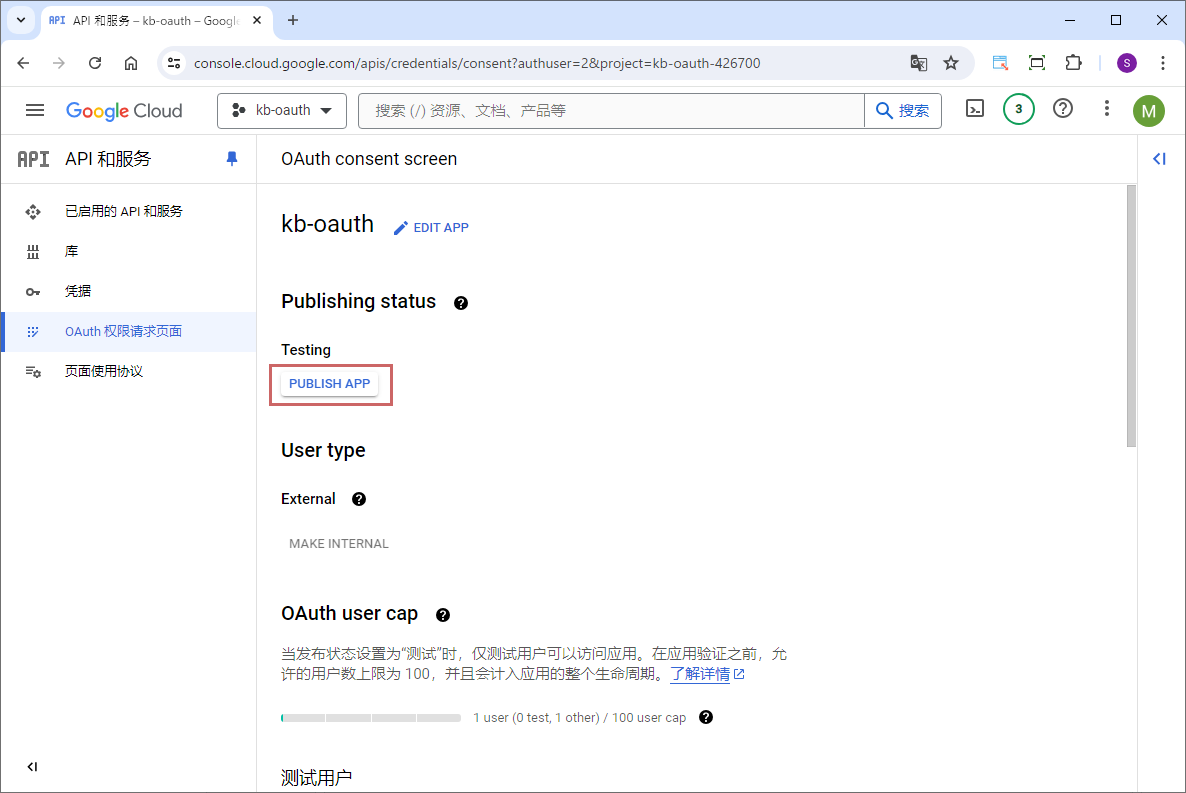The width and height of the screenshot is (1186, 793).
Task: Go to 已启用的 API 和服务 menu item
Action: (x=123, y=212)
